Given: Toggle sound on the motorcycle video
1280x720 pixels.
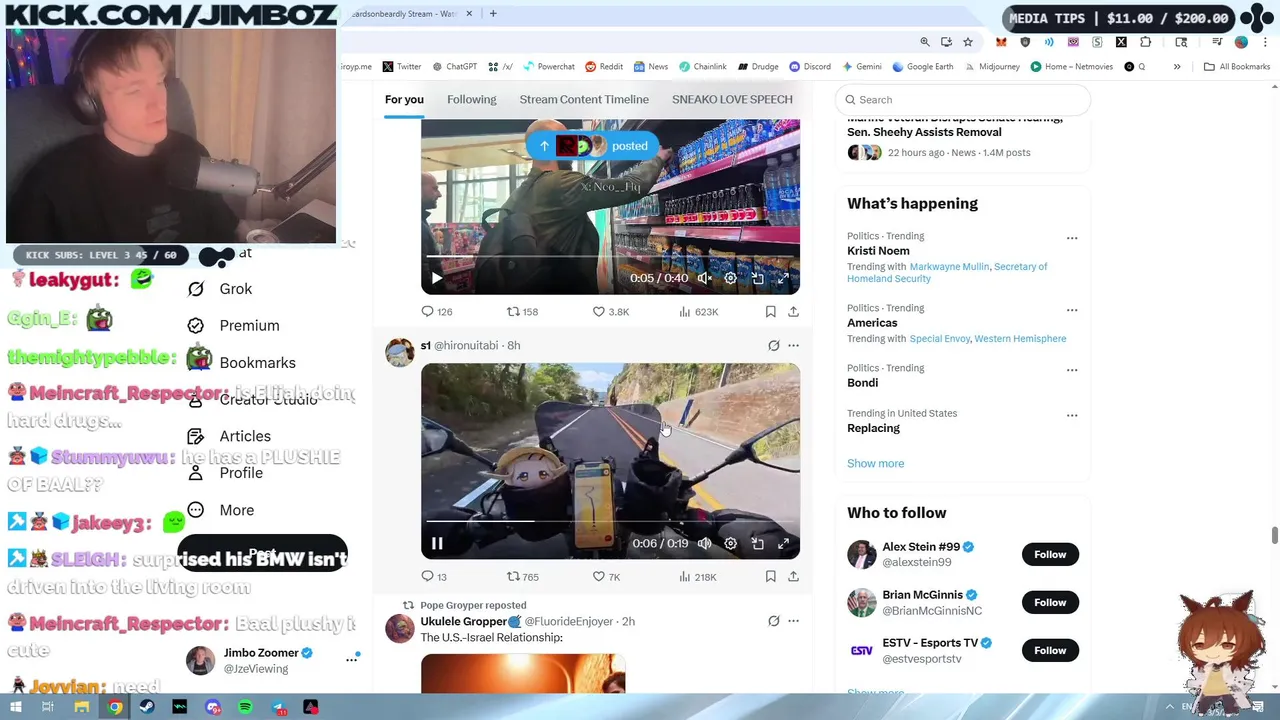Looking at the screenshot, I should coord(704,544).
